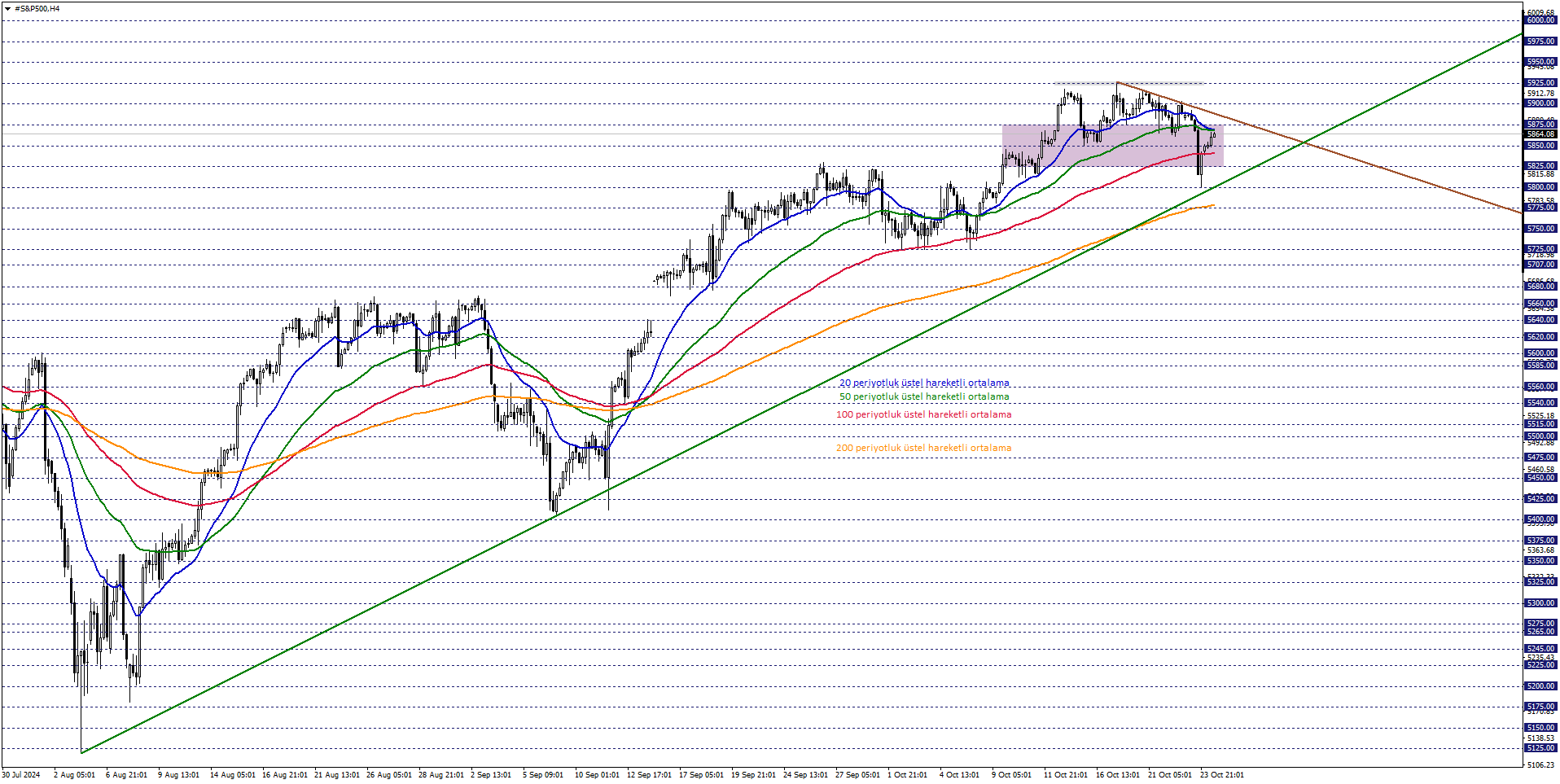Click the #S&P500,H4 symbol title
This screenshot has height=784, width=1560.
point(37,9)
